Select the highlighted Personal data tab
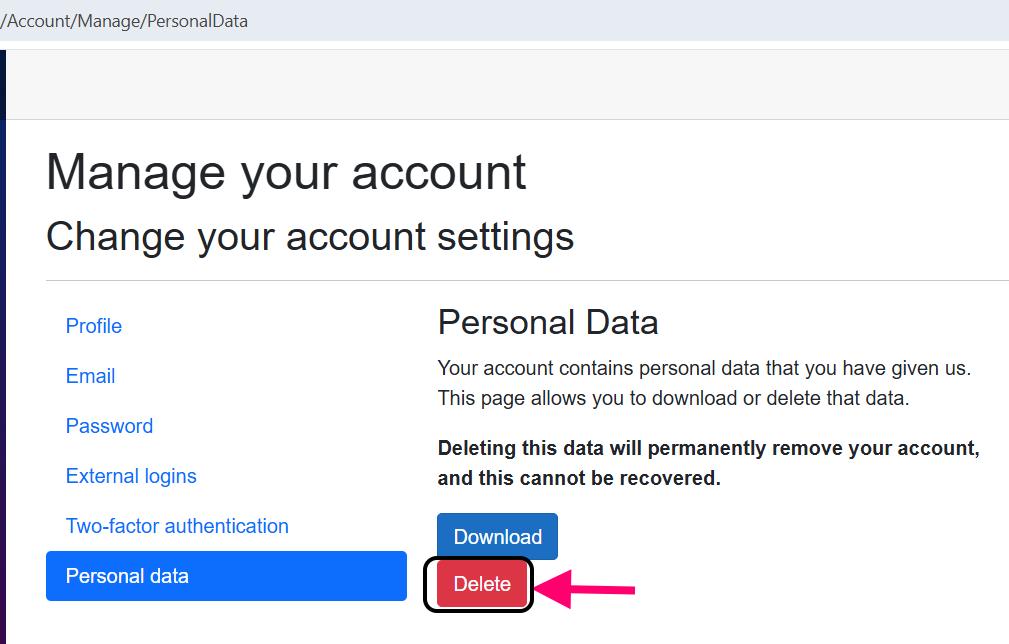1009x644 pixels. pyautogui.click(x=226, y=576)
